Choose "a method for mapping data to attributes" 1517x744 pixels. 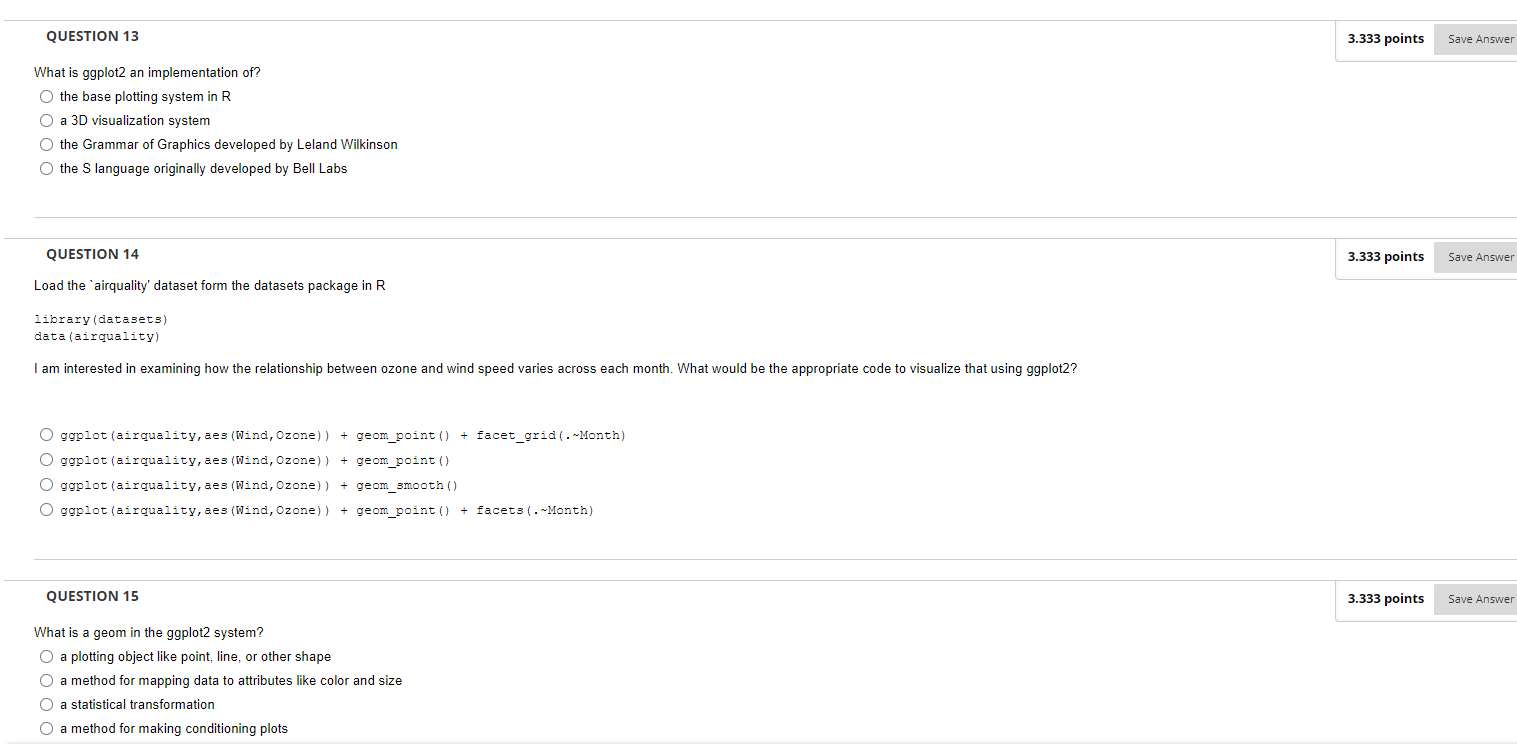coord(46,680)
